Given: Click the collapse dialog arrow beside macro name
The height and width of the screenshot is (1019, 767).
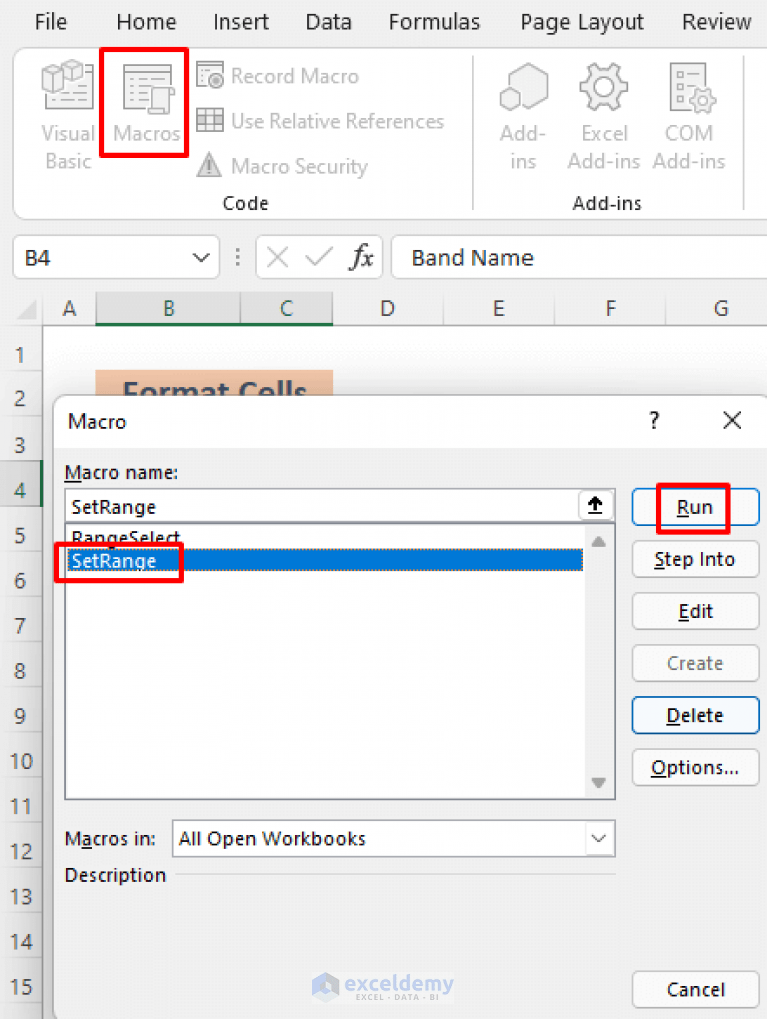Looking at the screenshot, I should (595, 505).
